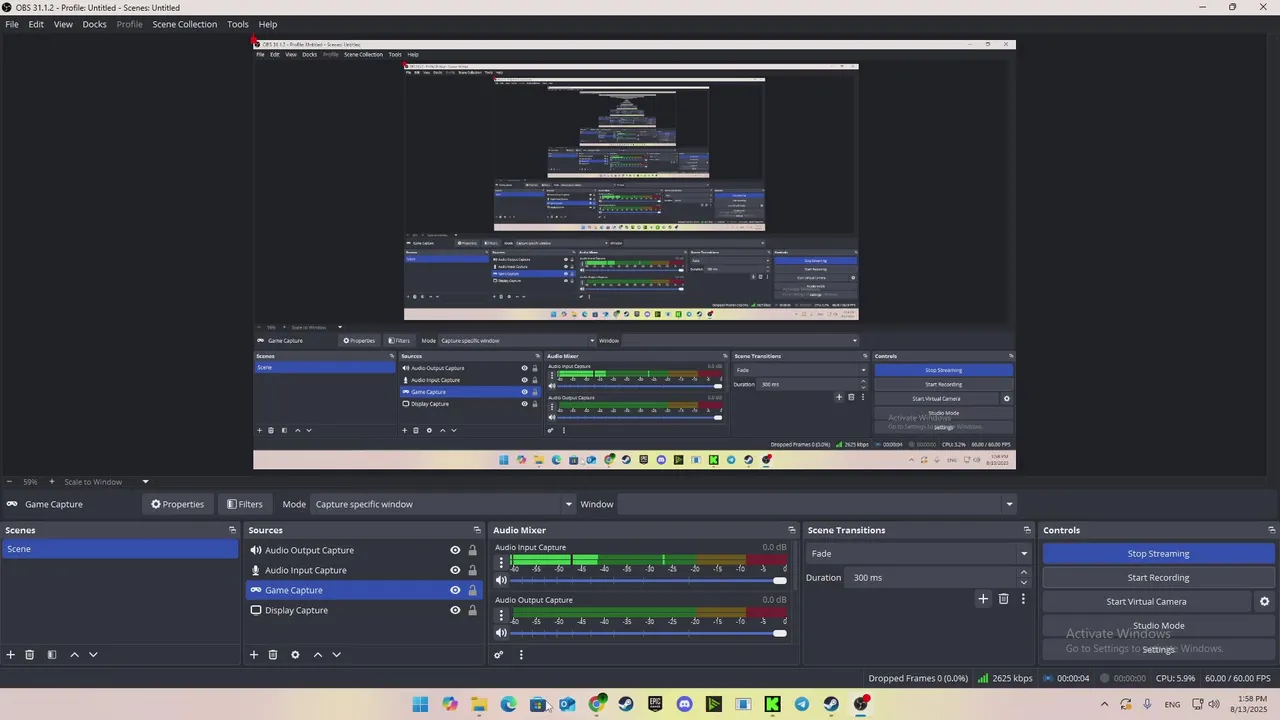Open the Scene Collection menu
This screenshot has height=720, width=1280.
point(185,24)
